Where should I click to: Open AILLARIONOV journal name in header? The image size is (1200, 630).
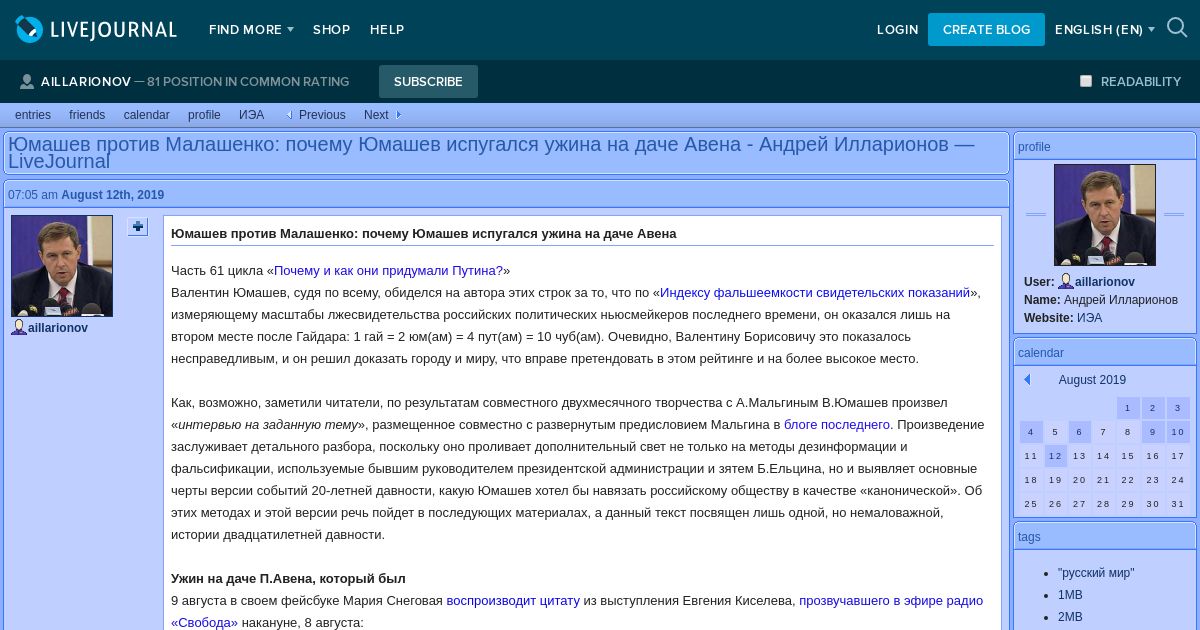tap(86, 82)
